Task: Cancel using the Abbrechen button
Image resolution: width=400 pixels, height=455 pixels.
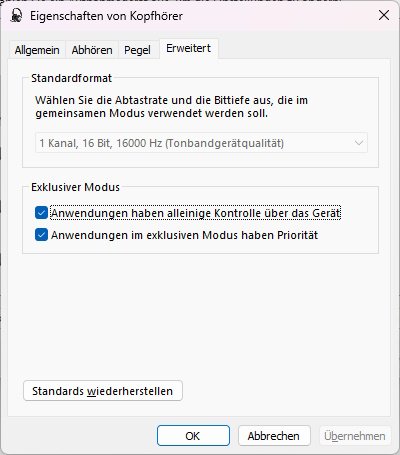Action: 274,436
